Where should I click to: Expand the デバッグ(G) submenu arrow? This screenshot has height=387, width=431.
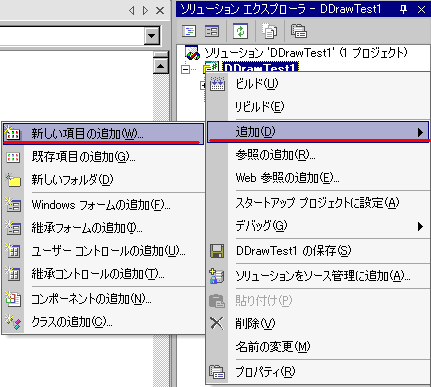(x=420, y=226)
